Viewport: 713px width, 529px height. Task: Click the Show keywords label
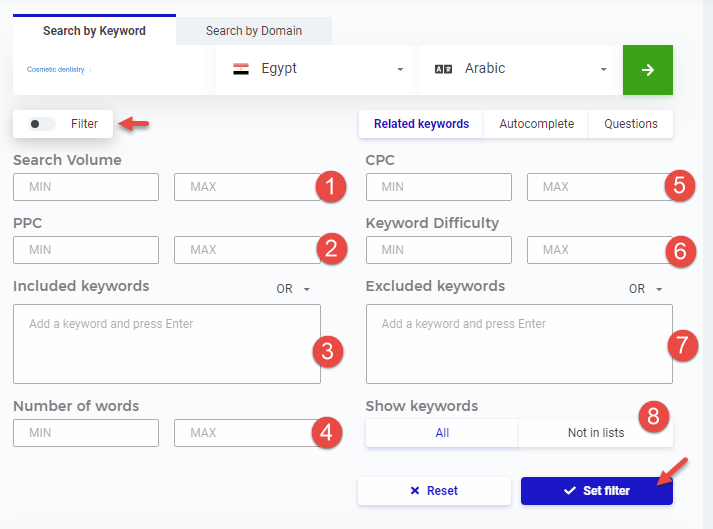pyautogui.click(x=422, y=406)
